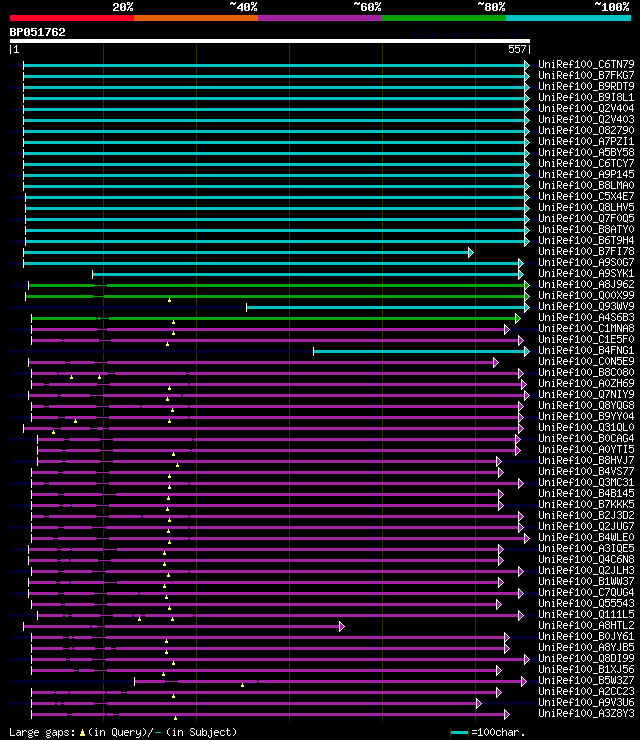The image size is (640, 740).
Task: Select the UniRef100_B7KKK5 label
Action: pos(586,504)
